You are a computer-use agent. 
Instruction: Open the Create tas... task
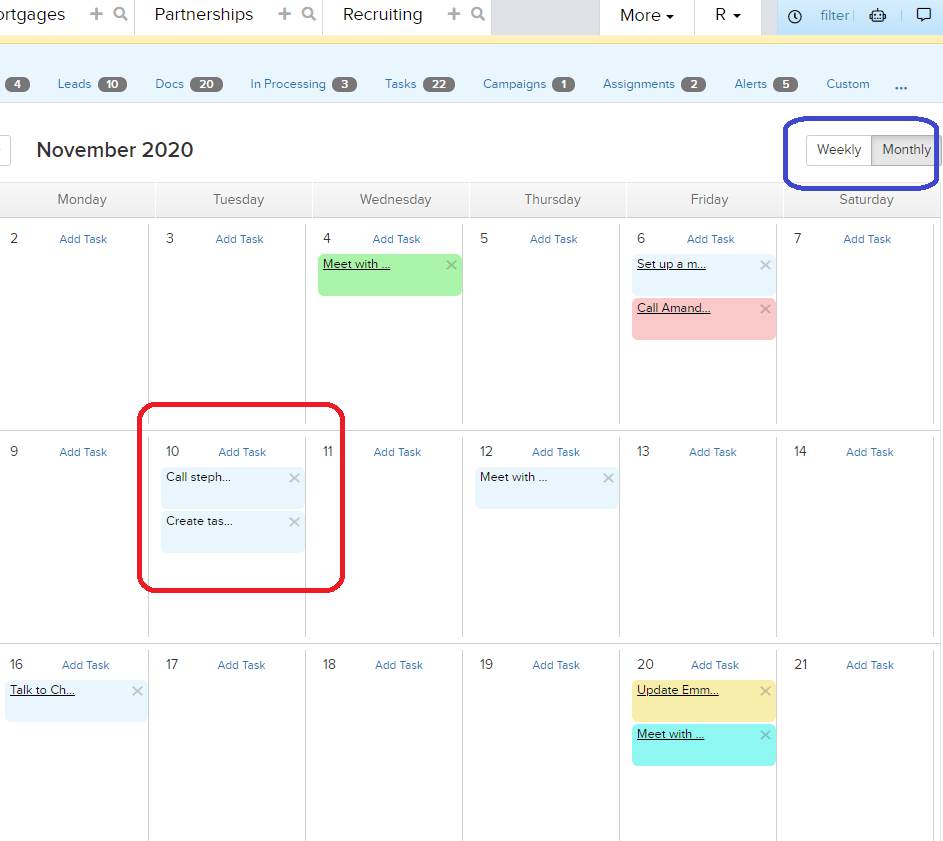199,521
